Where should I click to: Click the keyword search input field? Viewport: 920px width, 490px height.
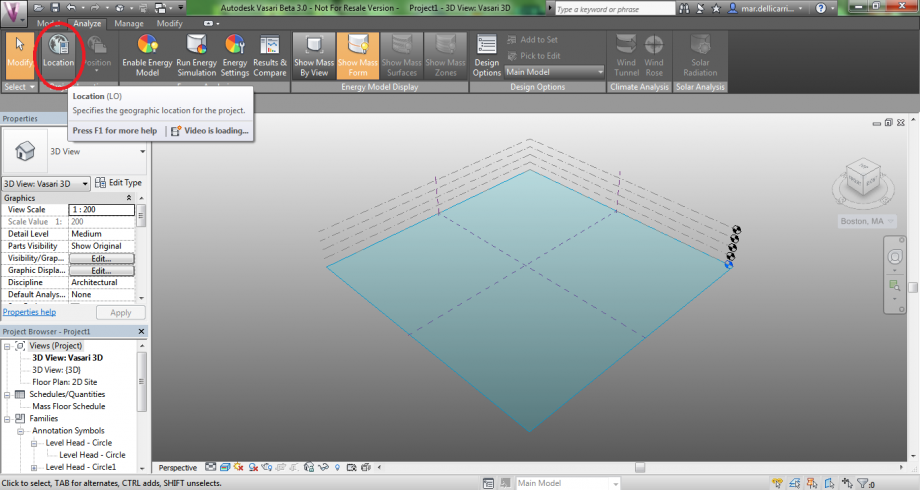click(614, 9)
